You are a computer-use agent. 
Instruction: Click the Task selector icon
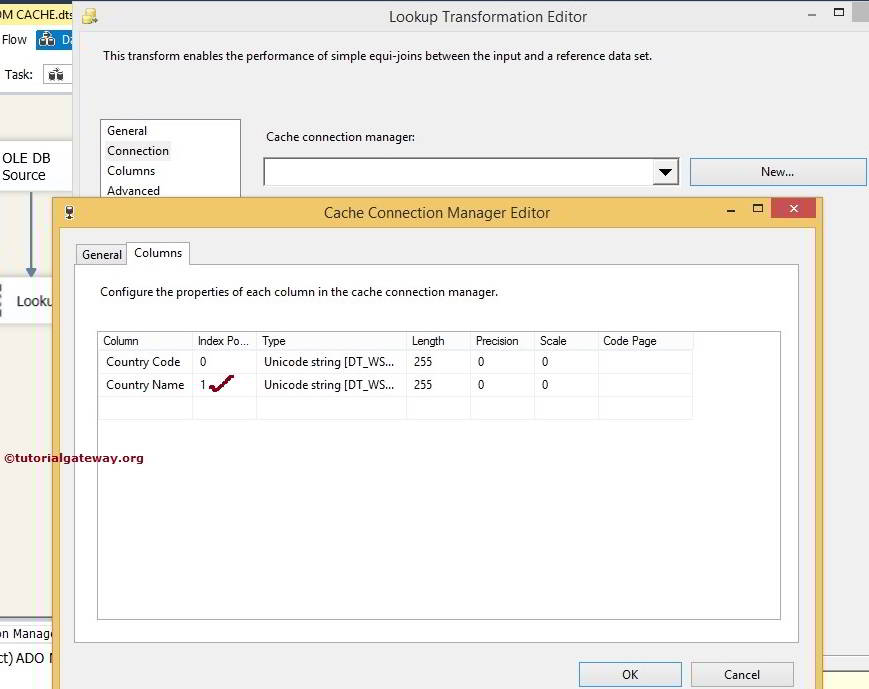point(57,74)
